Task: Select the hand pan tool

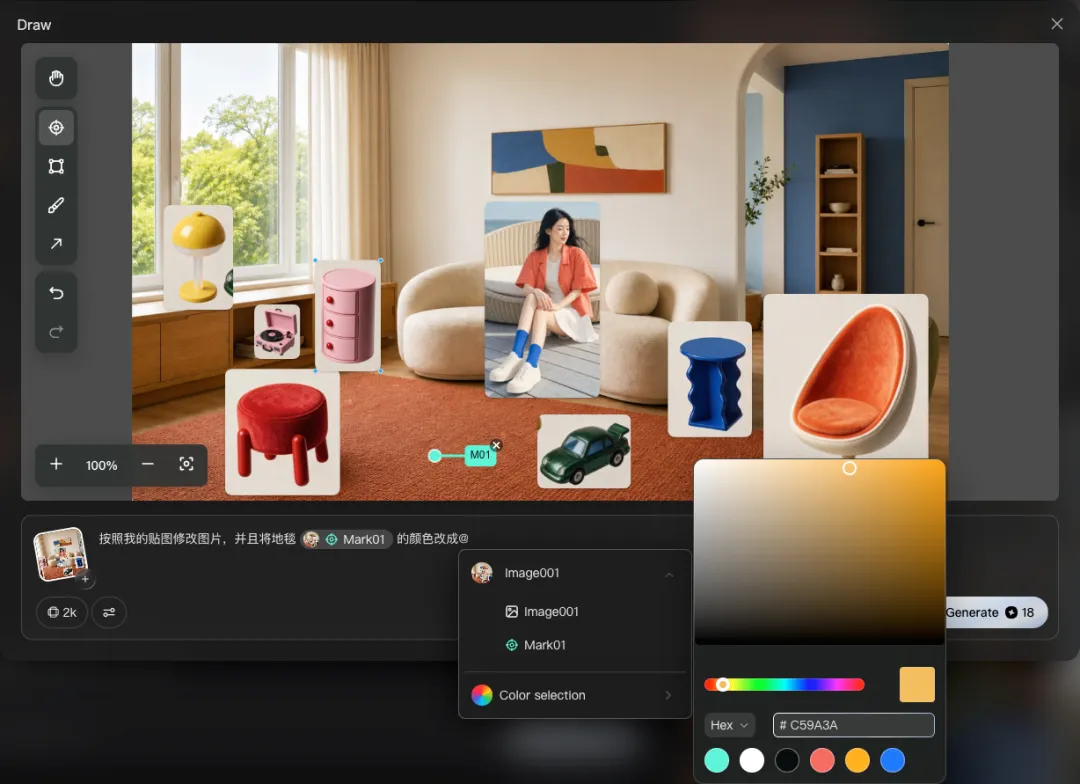Action: pyautogui.click(x=56, y=79)
